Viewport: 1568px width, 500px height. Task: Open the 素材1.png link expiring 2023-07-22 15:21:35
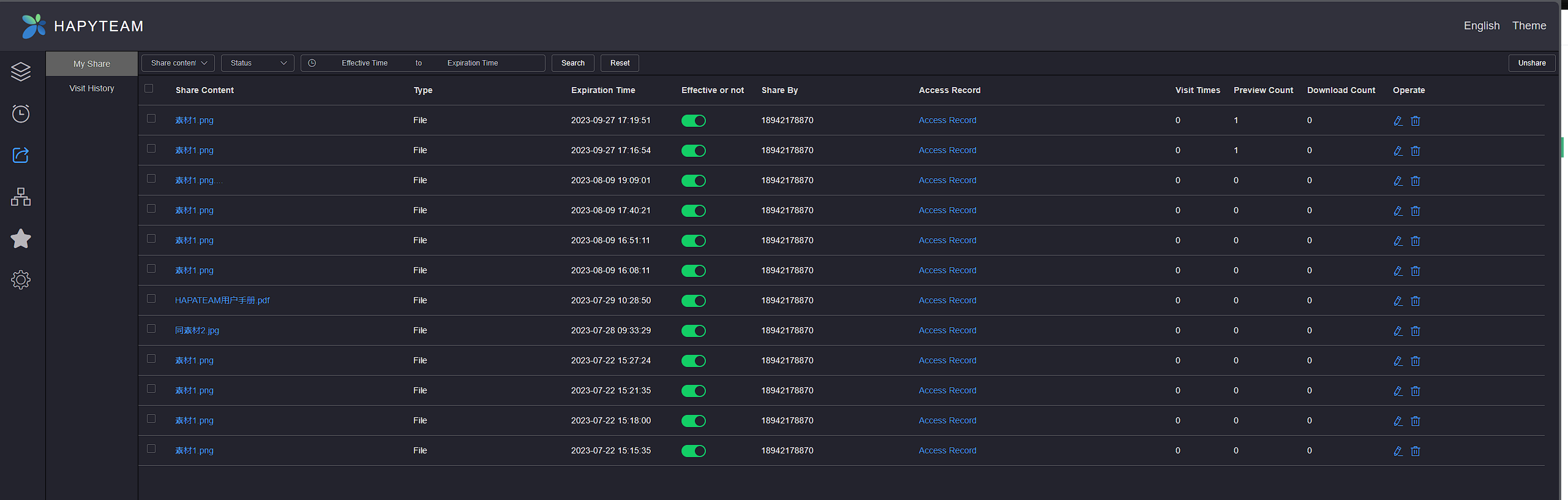pyautogui.click(x=194, y=390)
